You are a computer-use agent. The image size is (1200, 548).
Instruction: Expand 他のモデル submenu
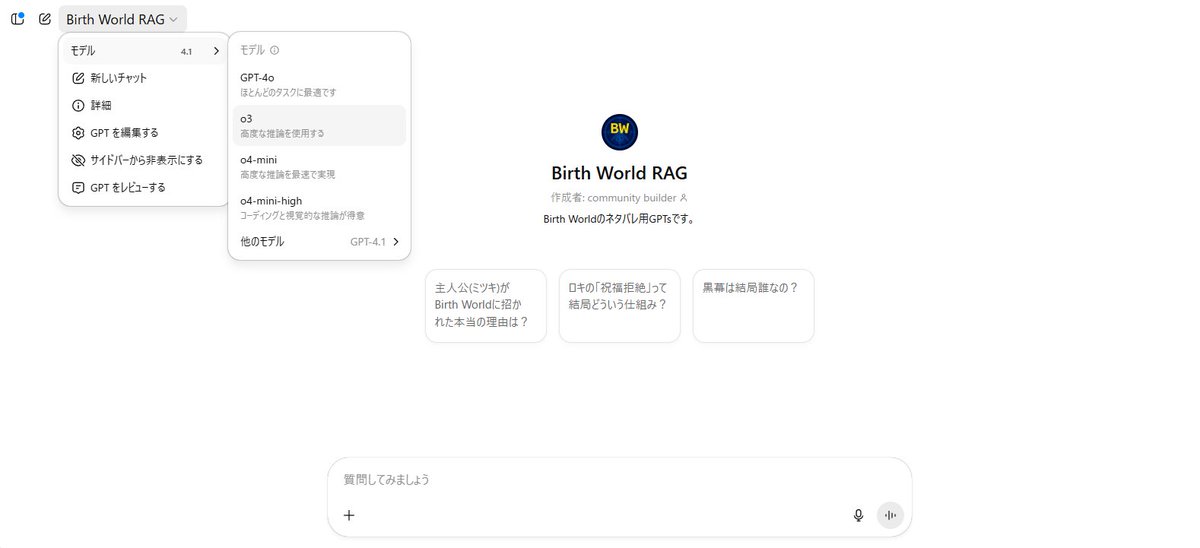pyautogui.click(x=319, y=242)
